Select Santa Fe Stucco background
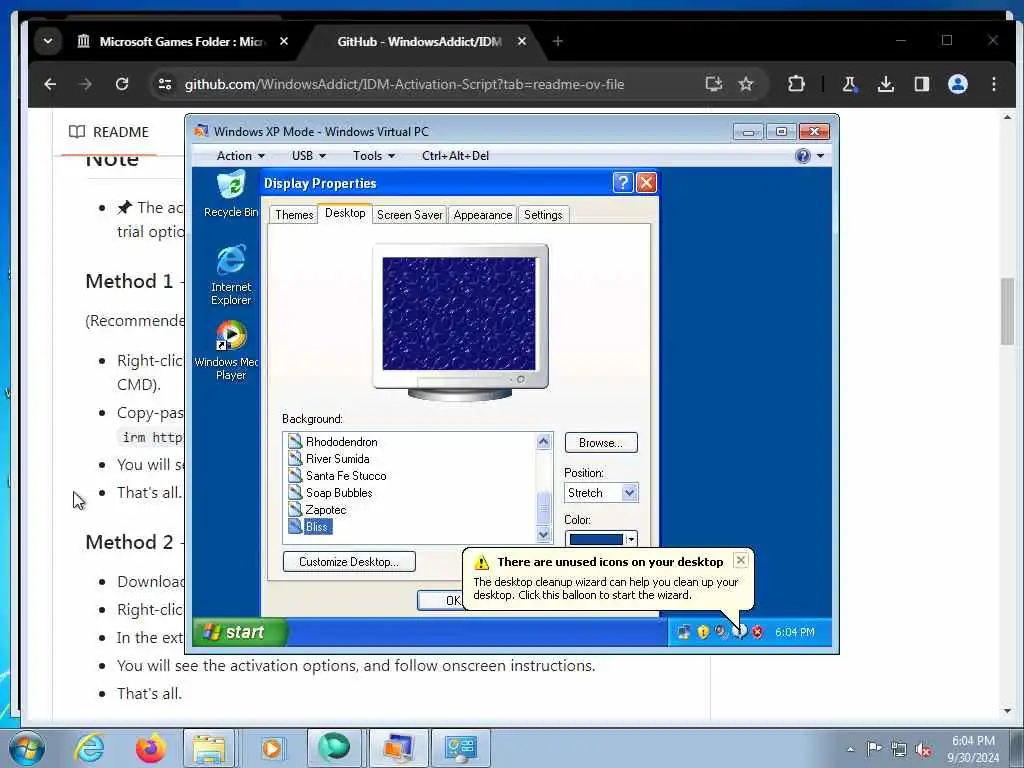The image size is (1024, 768). pos(345,476)
